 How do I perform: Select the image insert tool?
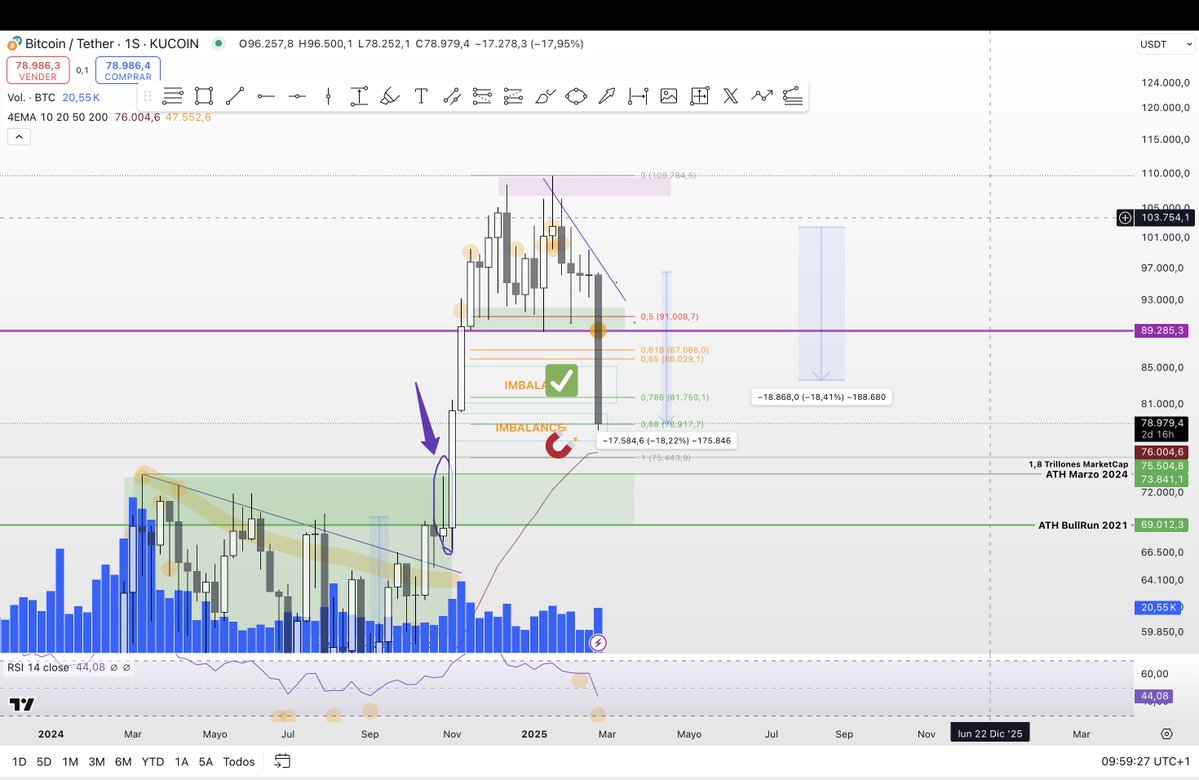pyautogui.click(x=669, y=96)
